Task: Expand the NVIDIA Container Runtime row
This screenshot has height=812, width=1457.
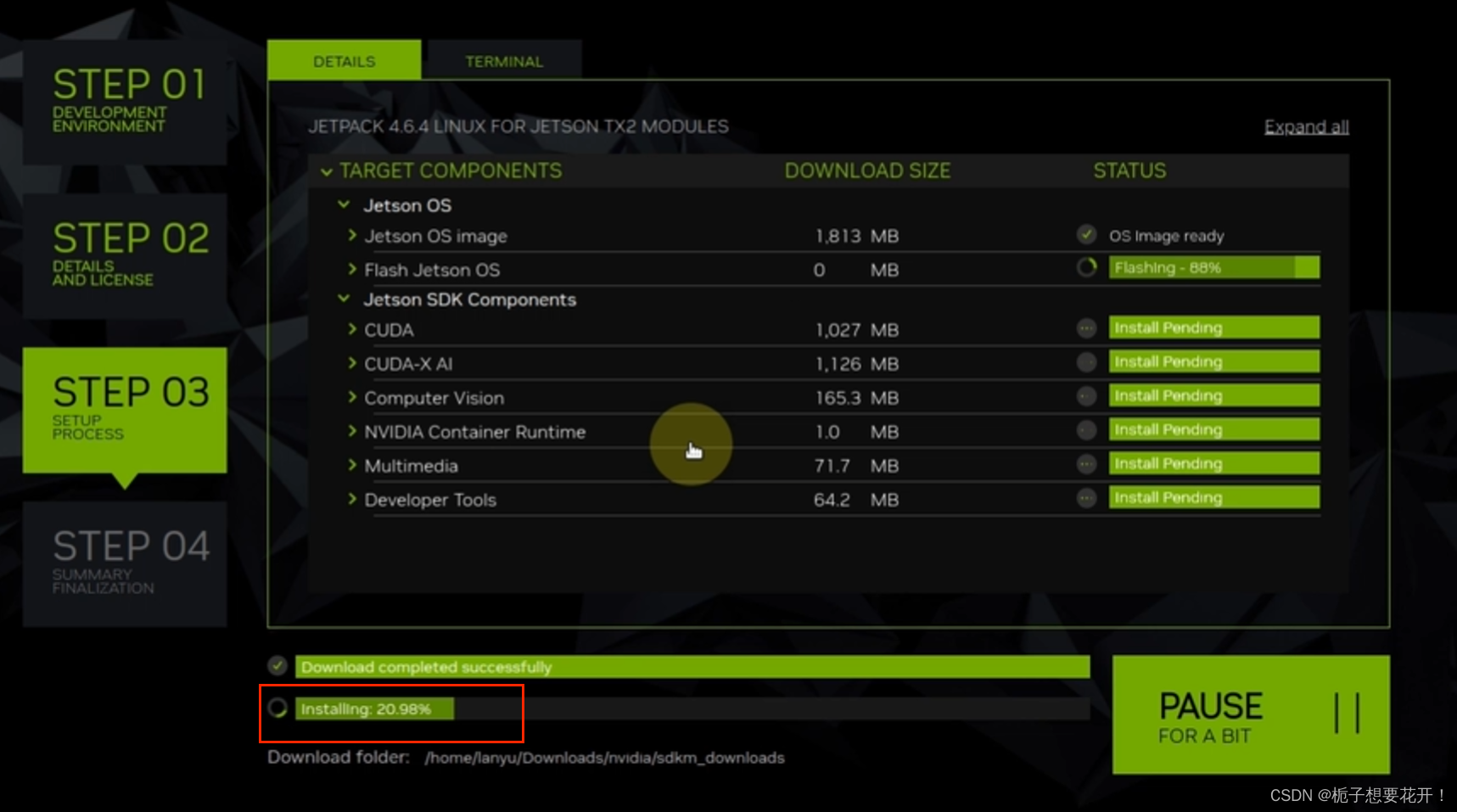Action: 352,431
